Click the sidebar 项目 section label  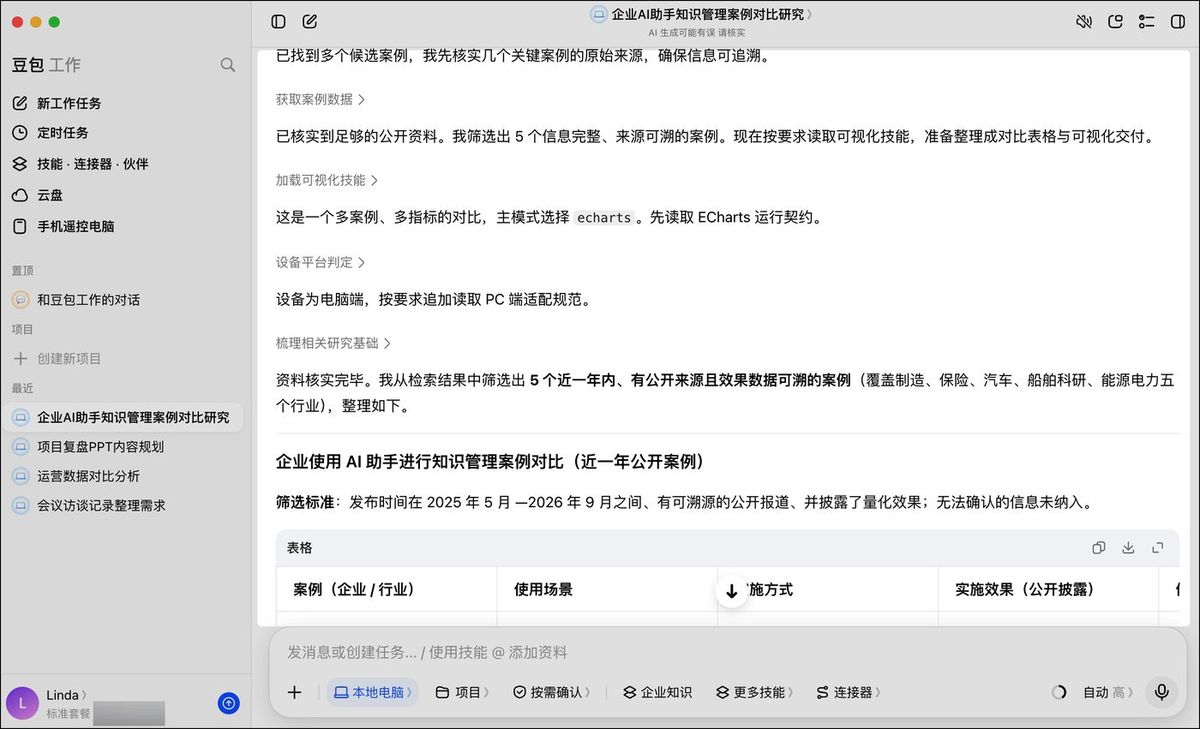(x=22, y=329)
